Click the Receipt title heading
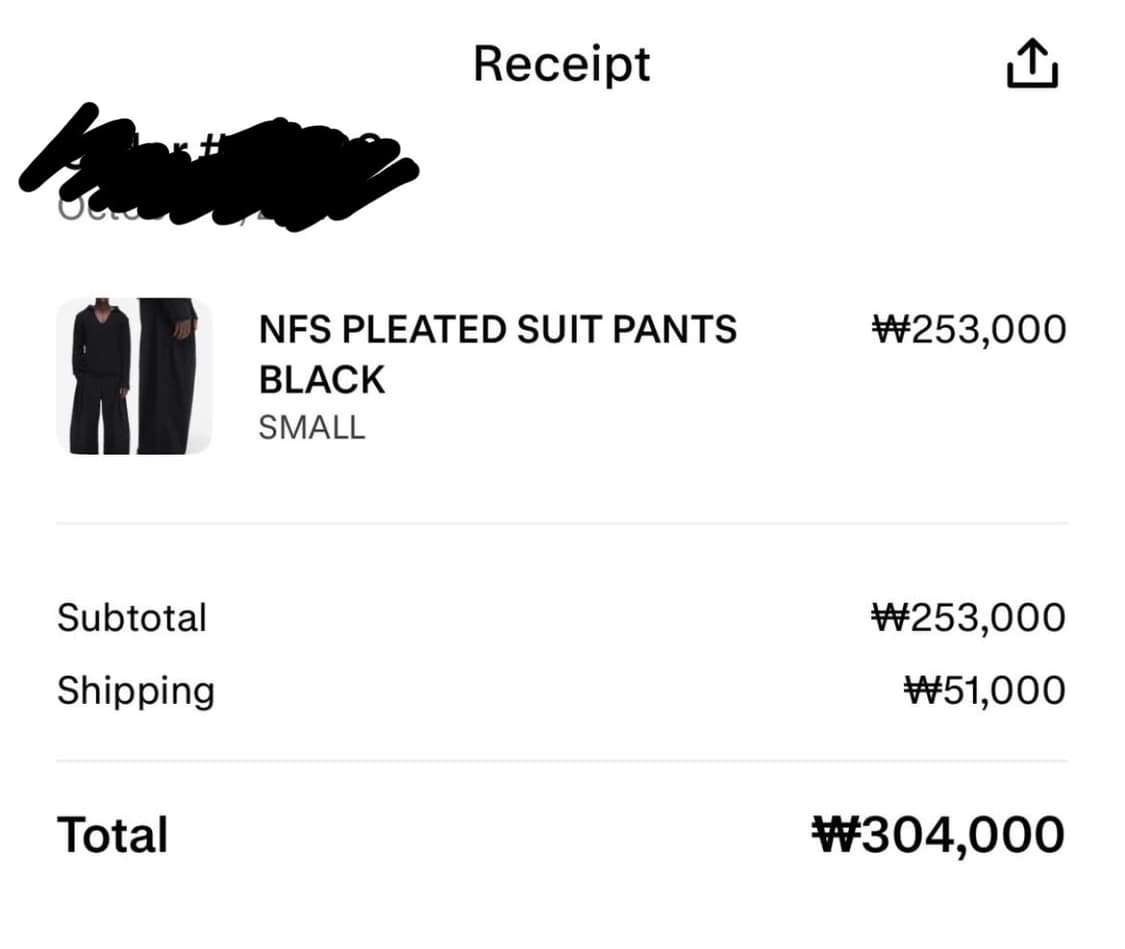Viewport: 1125px width, 949px height. coord(561,64)
